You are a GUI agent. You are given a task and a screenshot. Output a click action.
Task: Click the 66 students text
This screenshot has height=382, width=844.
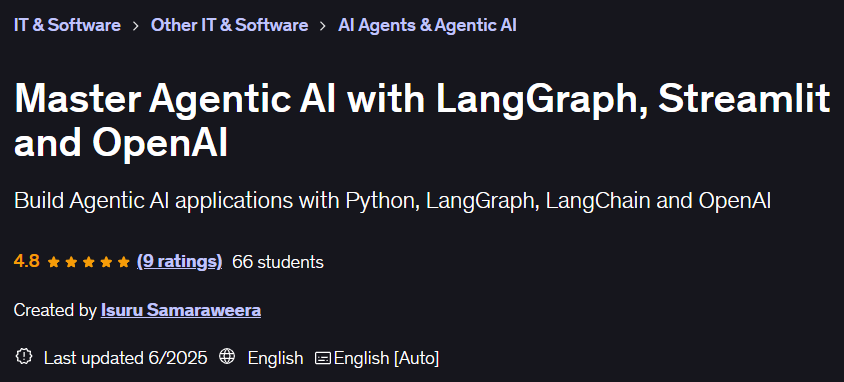(278, 262)
